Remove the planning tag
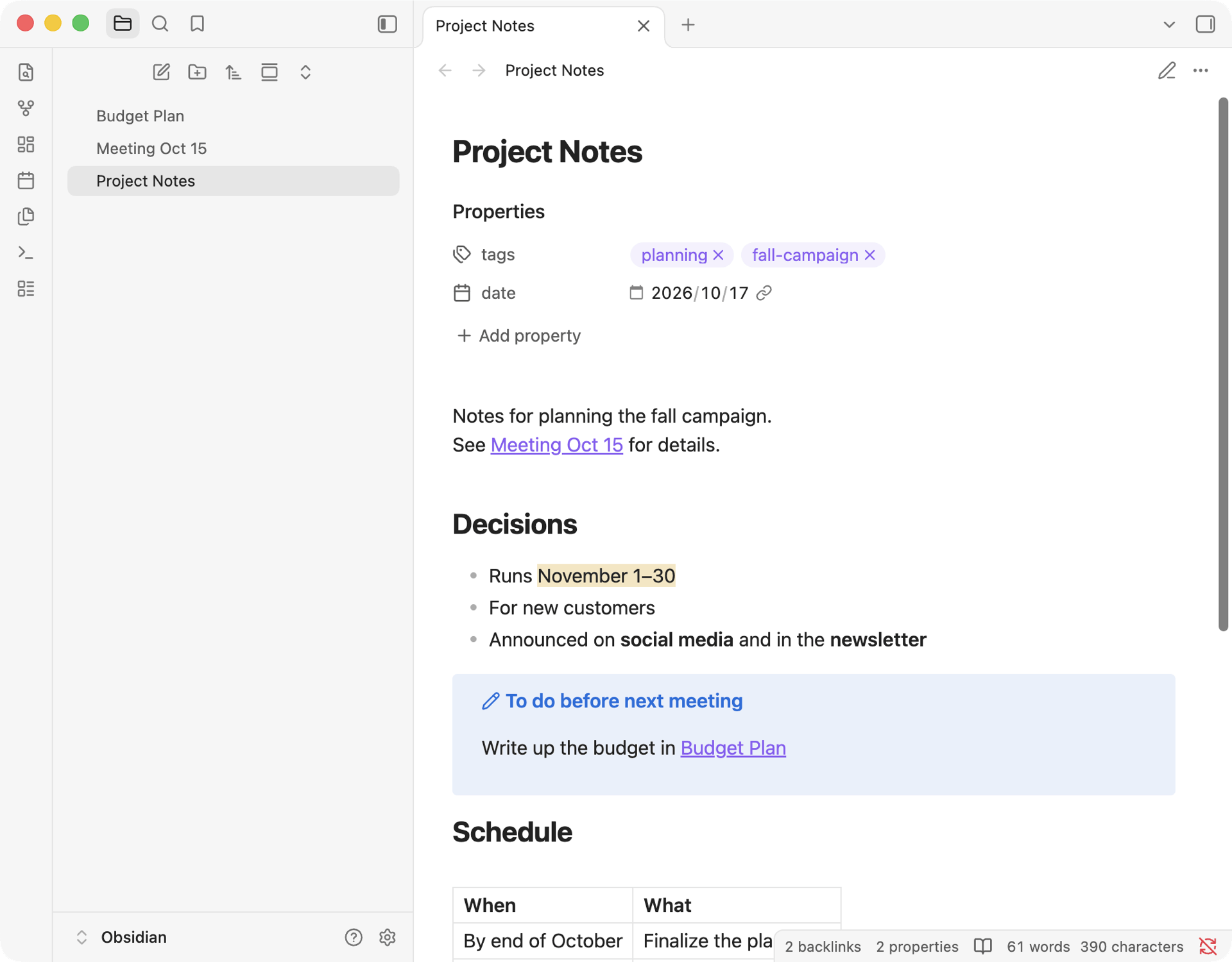 [x=718, y=255]
